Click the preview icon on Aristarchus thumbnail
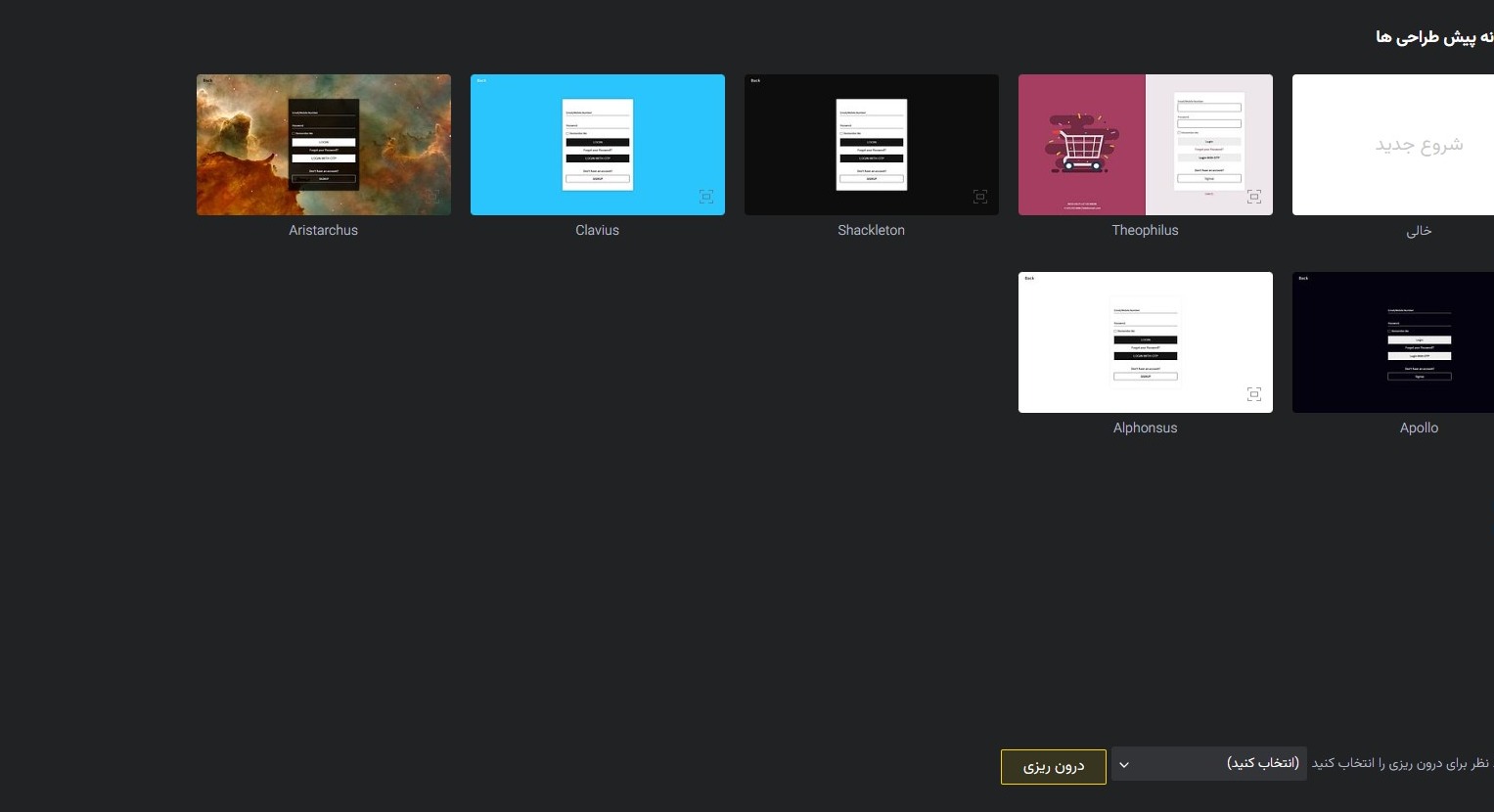Image resolution: width=1494 pixels, height=812 pixels. coord(431,197)
